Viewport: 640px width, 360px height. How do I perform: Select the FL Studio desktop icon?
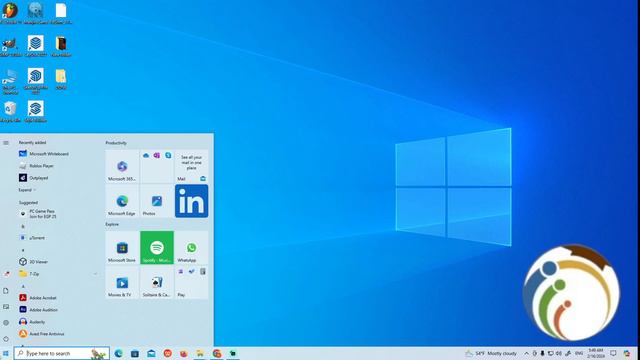10,13
